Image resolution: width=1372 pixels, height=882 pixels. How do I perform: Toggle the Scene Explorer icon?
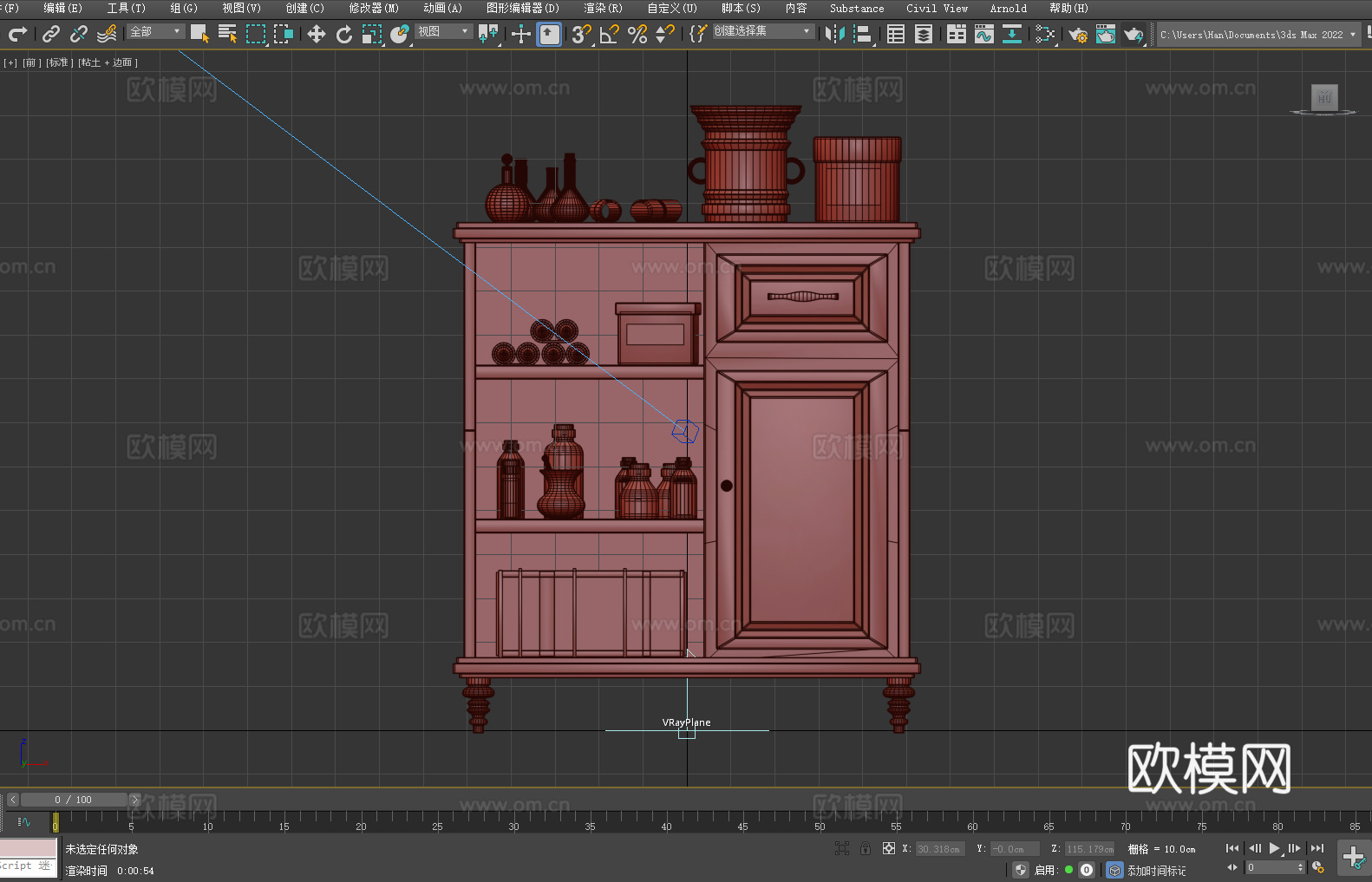click(x=896, y=34)
